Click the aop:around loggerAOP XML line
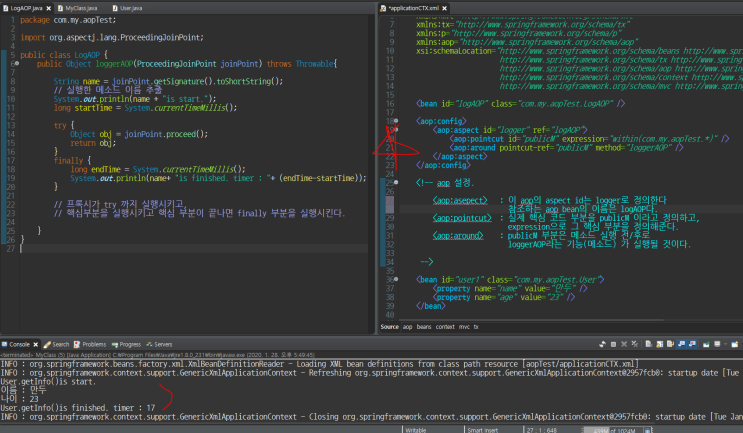This screenshot has height=433, width=743. click(x=566, y=148)
